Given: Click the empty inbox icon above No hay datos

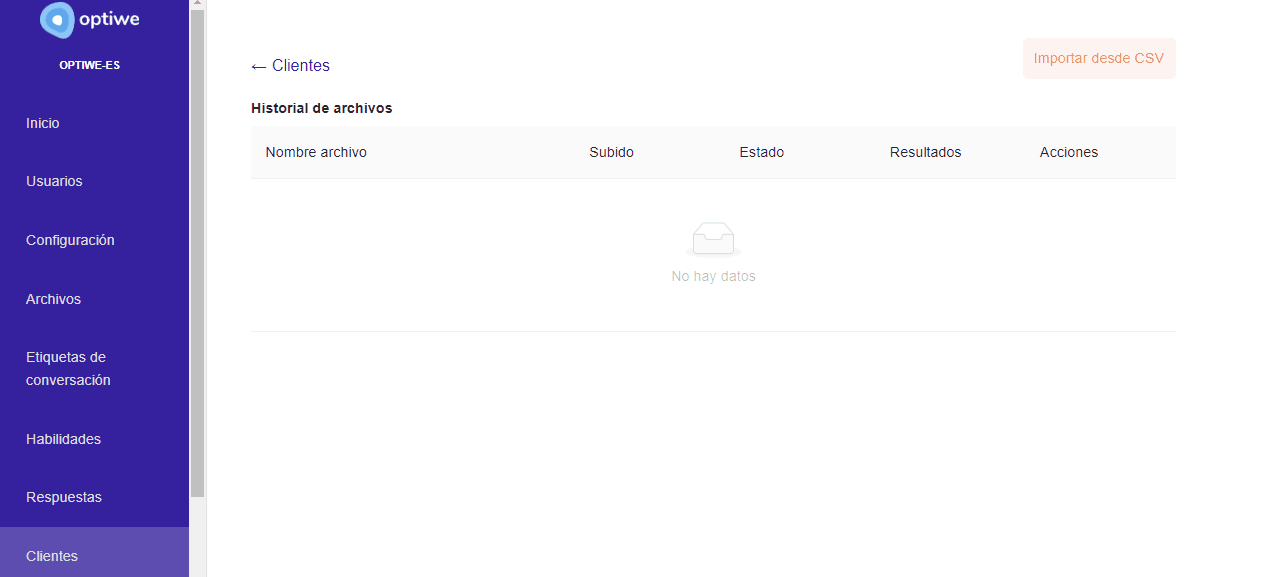Looking at the screenshot, I should coord(713,239).
